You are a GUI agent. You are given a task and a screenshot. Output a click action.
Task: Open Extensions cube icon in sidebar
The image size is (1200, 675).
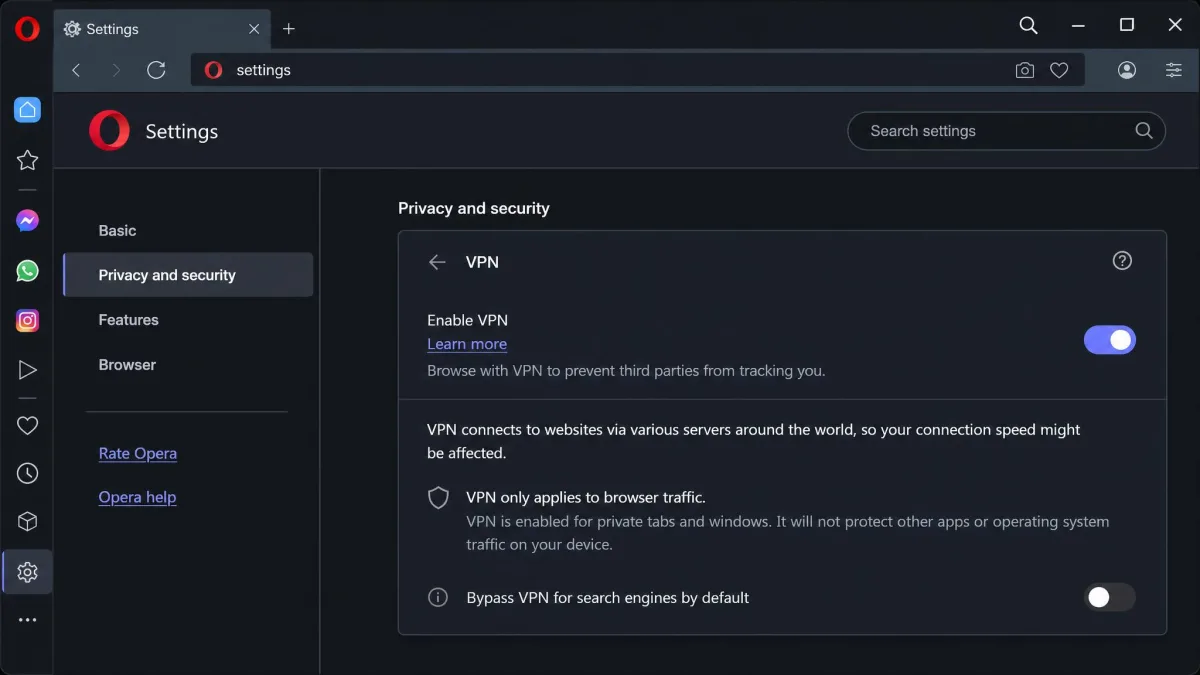[27, 522]
